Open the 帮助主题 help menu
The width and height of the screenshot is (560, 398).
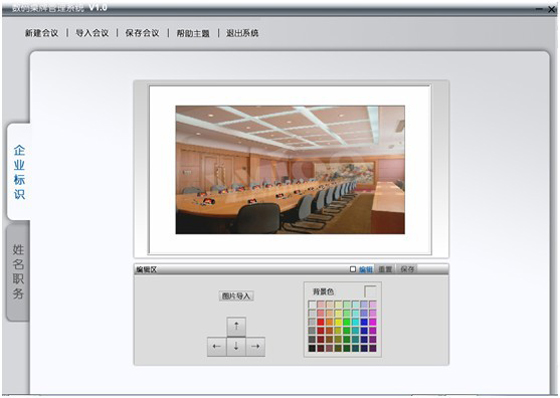pos(193,33)
